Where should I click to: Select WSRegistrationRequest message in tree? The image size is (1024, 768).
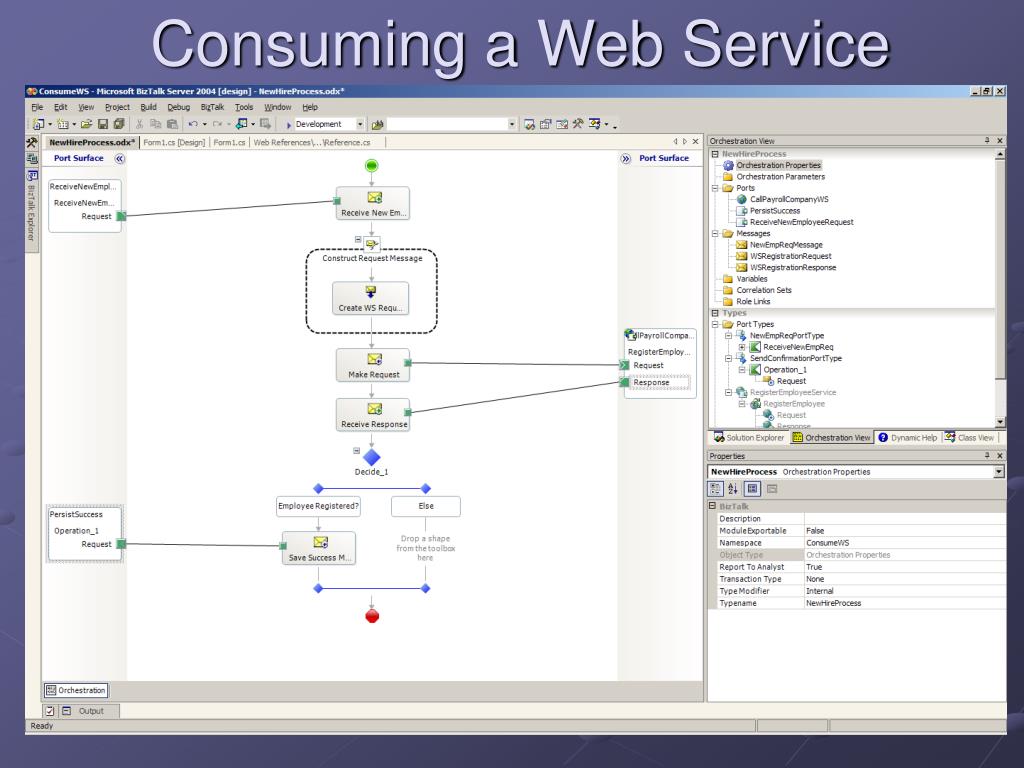pyautogui.click(x=783, y=256)
